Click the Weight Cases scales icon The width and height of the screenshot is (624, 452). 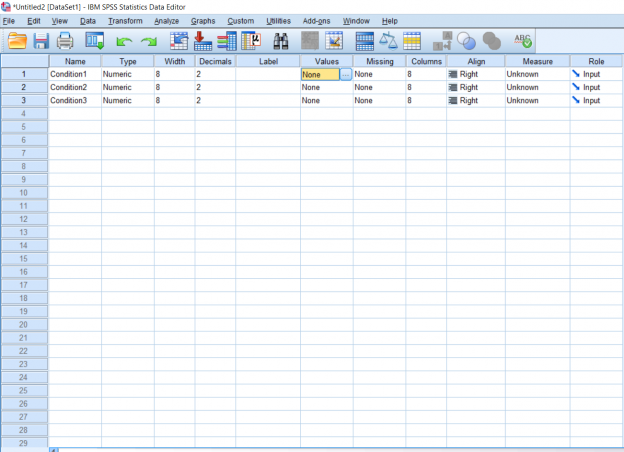point(388,41)
